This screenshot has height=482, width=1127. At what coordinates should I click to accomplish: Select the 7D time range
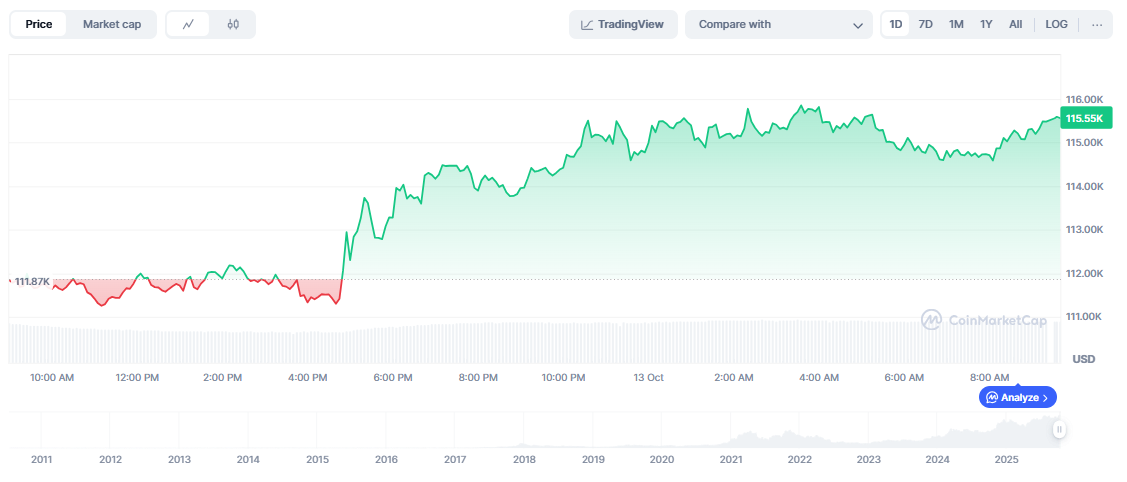[926, 24]
